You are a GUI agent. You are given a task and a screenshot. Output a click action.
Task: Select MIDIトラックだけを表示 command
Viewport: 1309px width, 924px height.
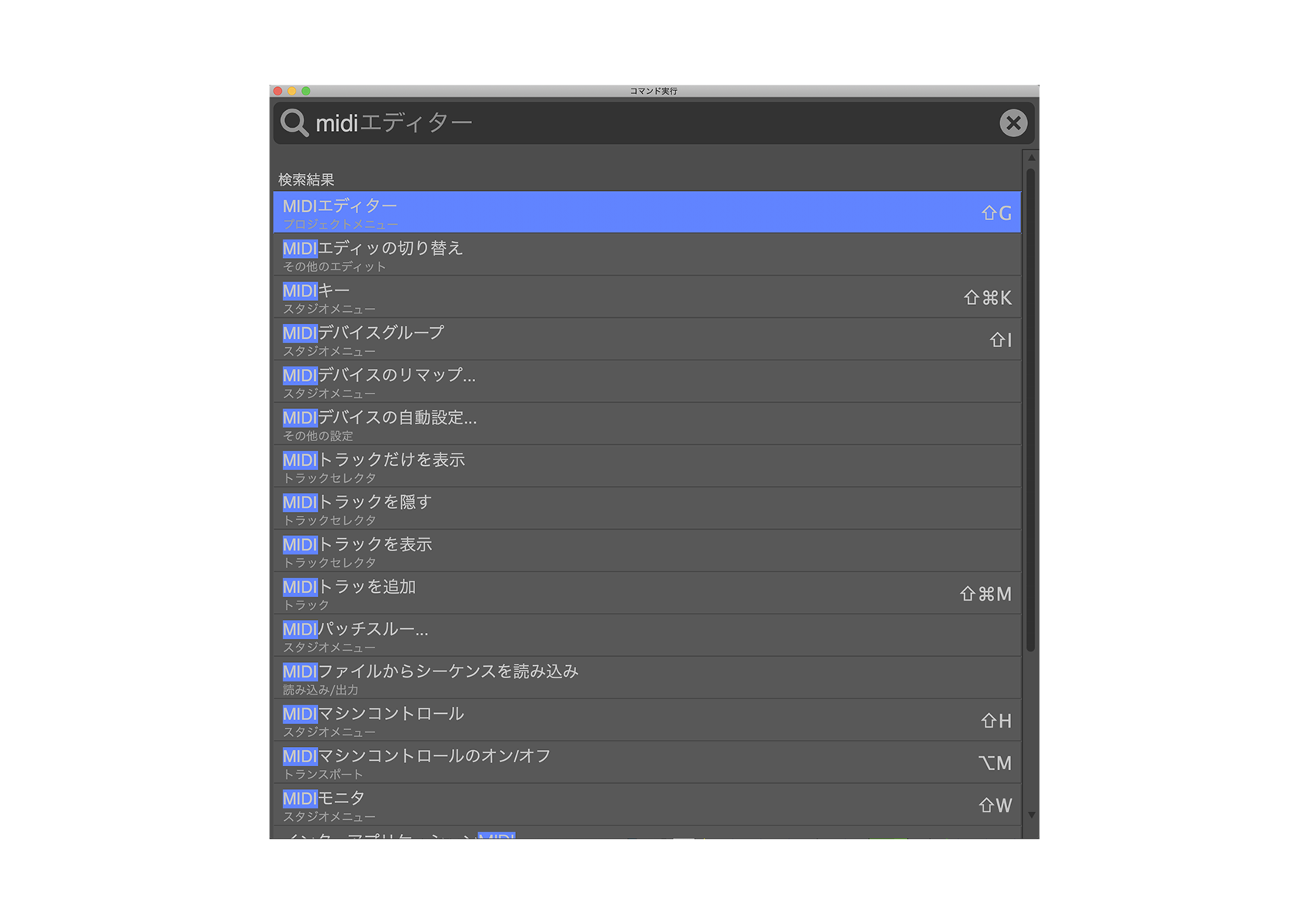coord(647,467)
